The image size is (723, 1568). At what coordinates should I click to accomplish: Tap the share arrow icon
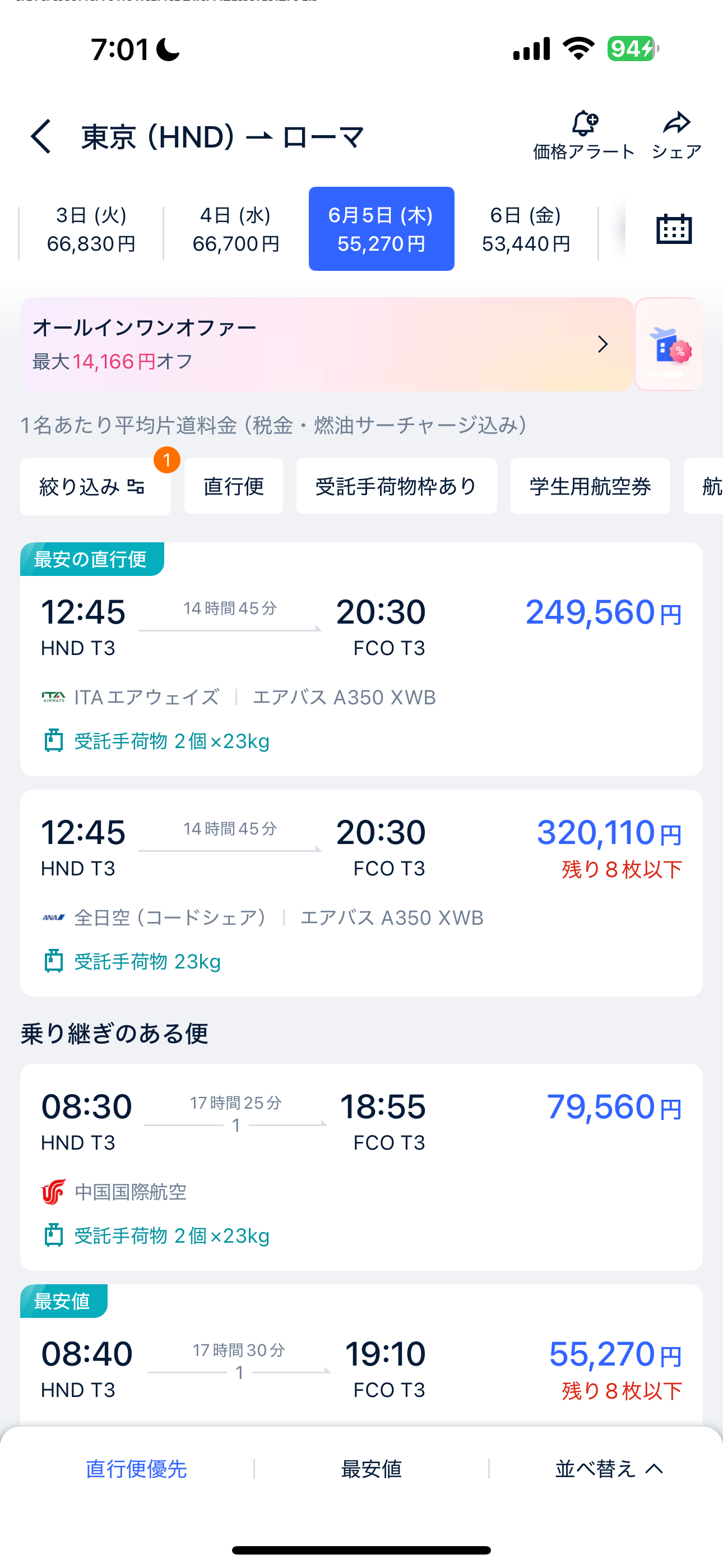pos(676,123)
